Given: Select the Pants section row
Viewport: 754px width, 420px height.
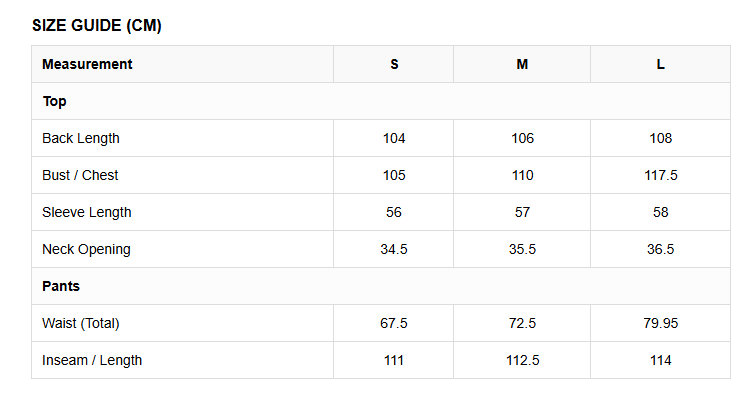Looking at the screenshot, I should pos(381,286).
